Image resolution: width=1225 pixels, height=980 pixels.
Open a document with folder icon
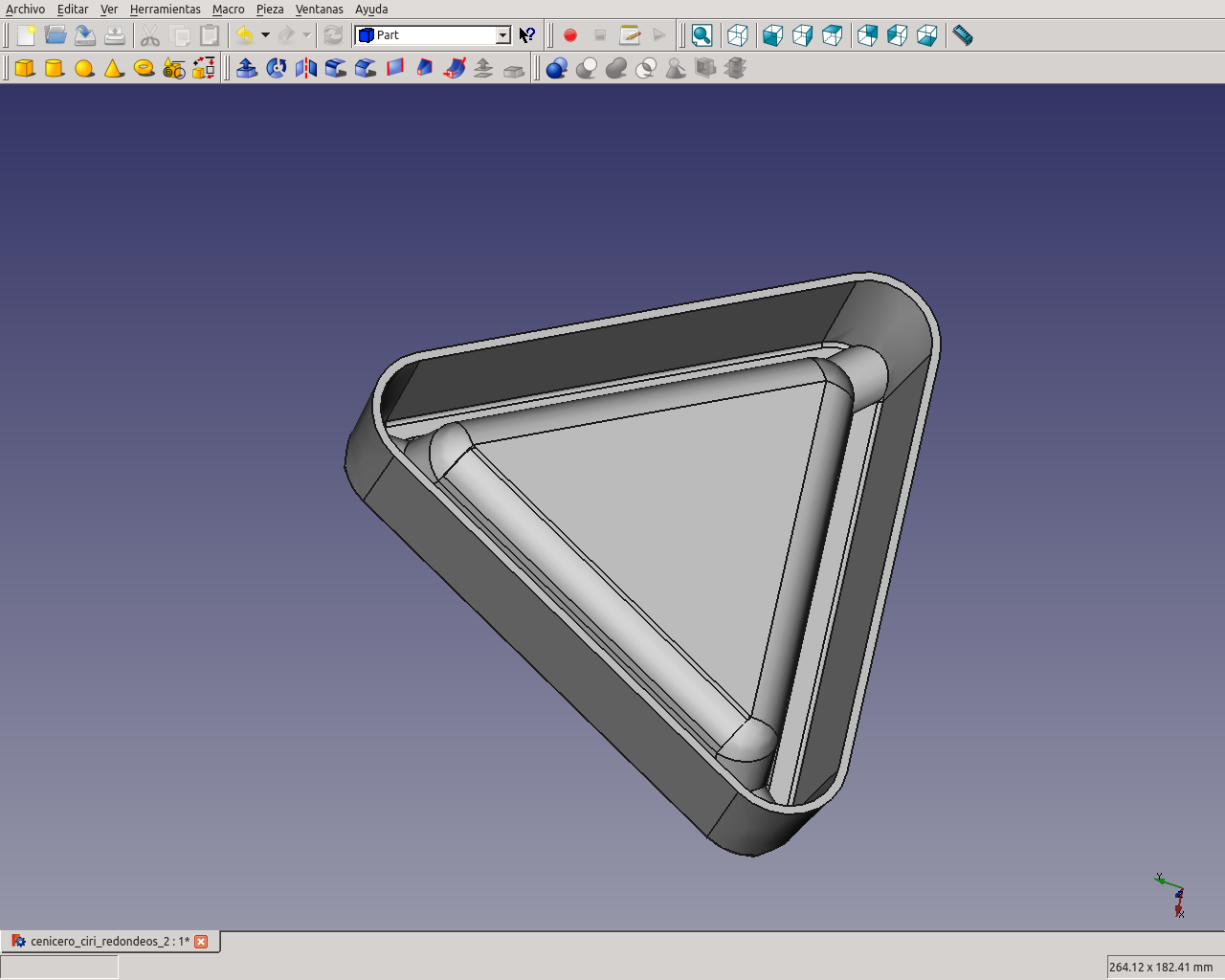tap(56, 35)
